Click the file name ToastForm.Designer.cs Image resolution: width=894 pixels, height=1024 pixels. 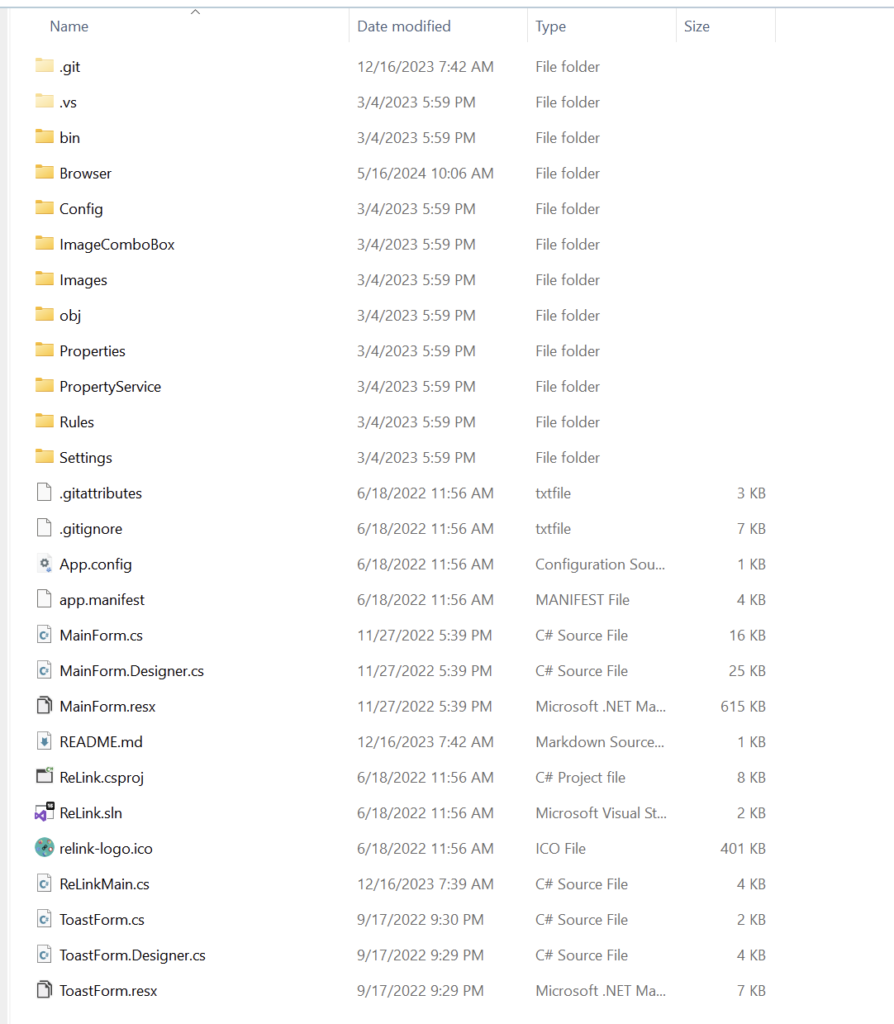tap(133, 955)
